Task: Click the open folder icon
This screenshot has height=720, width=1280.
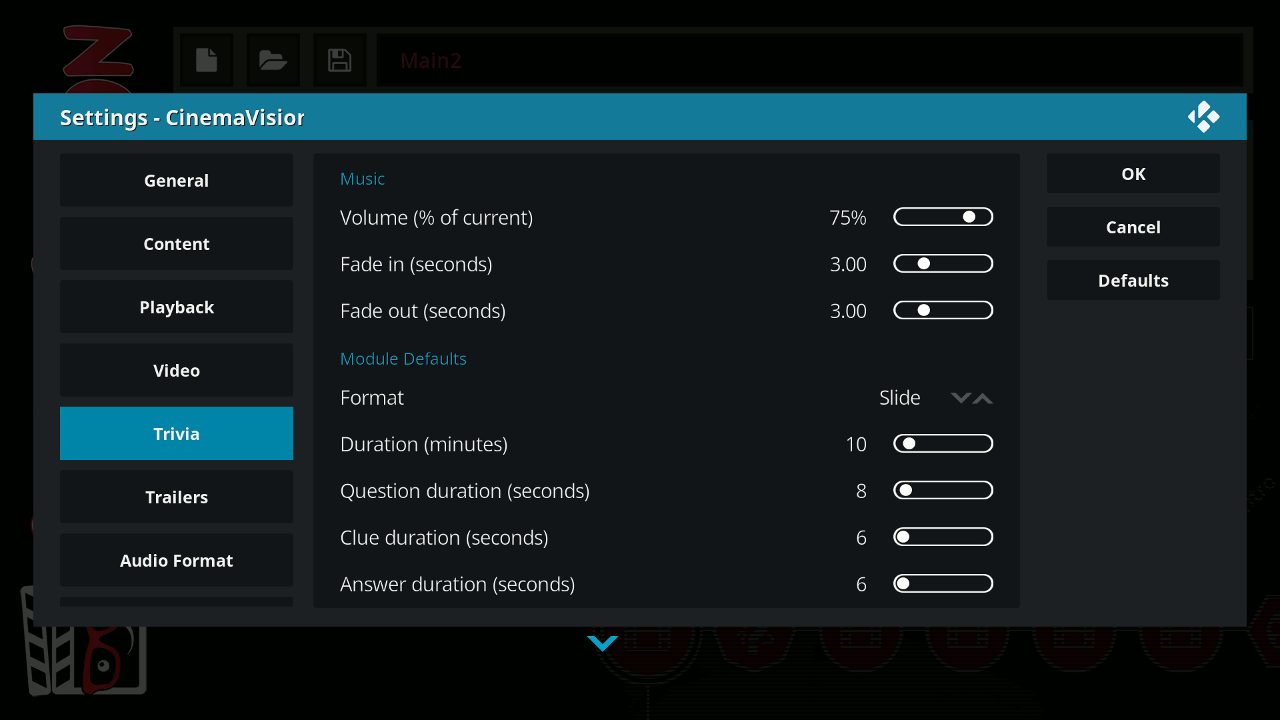Action: [x=273, y=60]
